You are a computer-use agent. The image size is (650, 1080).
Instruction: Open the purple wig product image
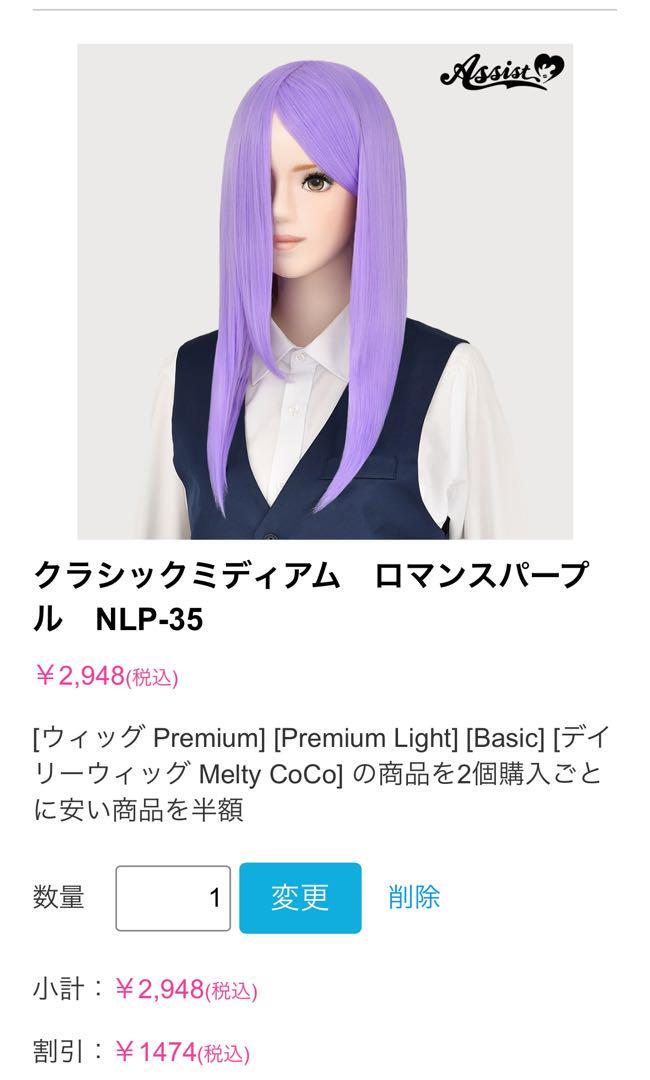[325, 291]
